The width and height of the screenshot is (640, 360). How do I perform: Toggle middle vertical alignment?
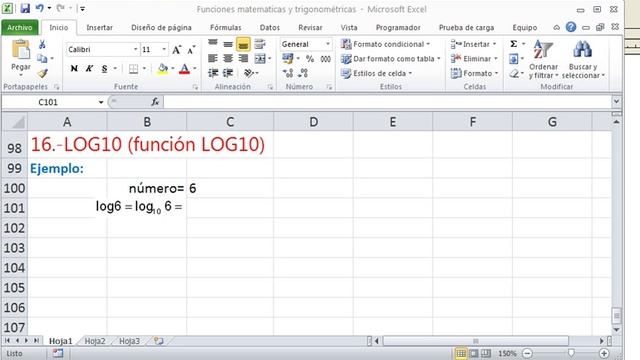tap(228, 44)
